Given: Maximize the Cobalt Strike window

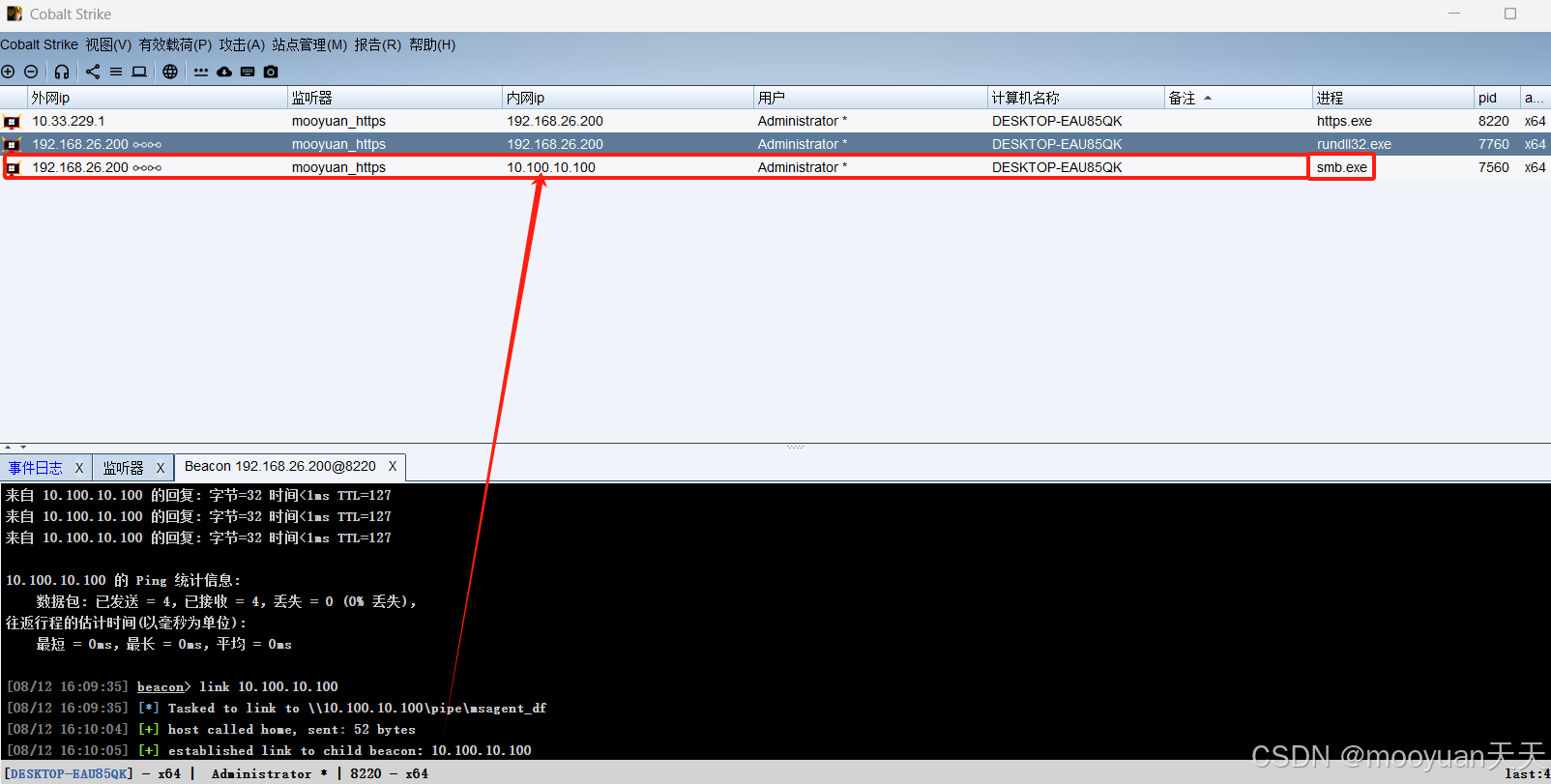Looking at the screenshot, I should pos(1510,14).
